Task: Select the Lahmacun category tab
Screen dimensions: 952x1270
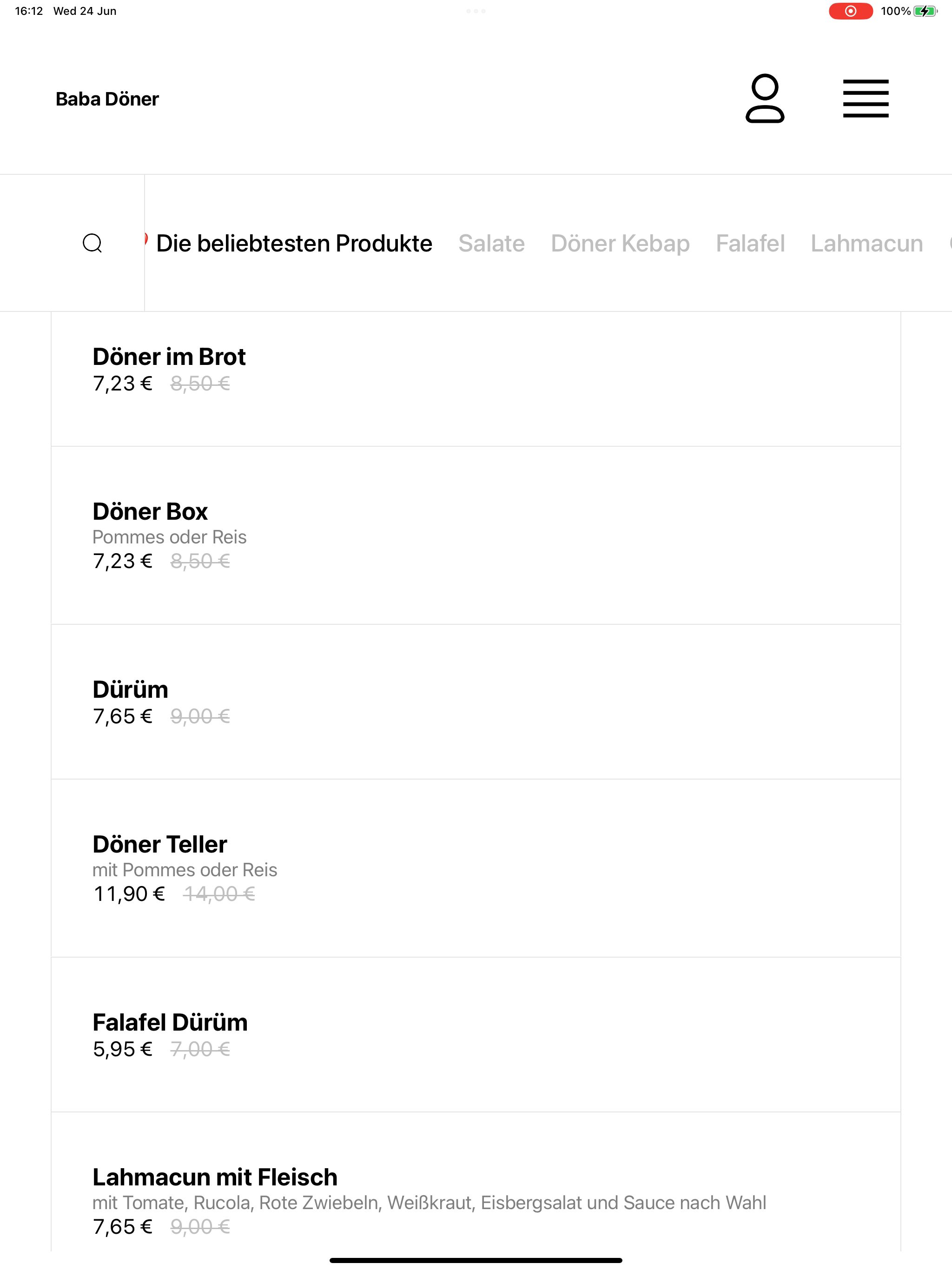Action: [866, 244]
